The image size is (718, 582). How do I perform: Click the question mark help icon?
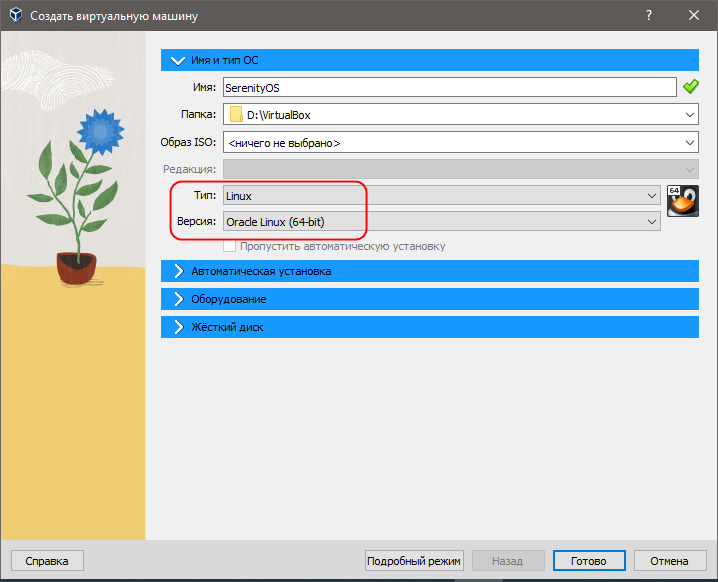648,15
